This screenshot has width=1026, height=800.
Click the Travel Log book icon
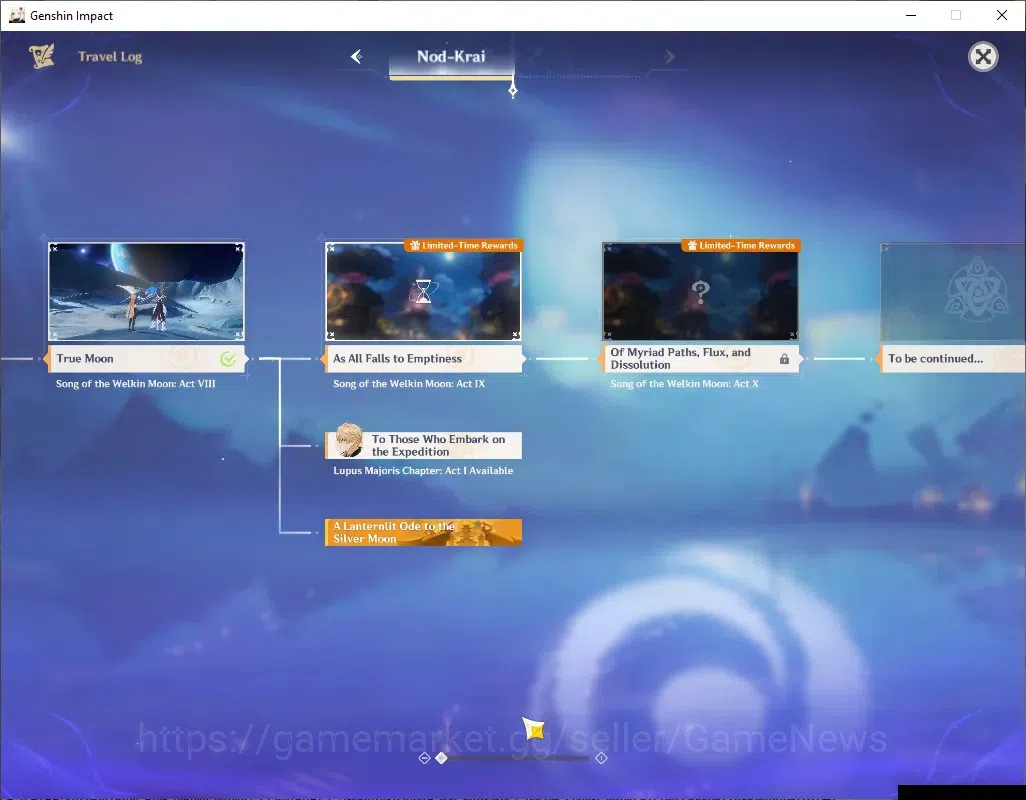[42, 56]
